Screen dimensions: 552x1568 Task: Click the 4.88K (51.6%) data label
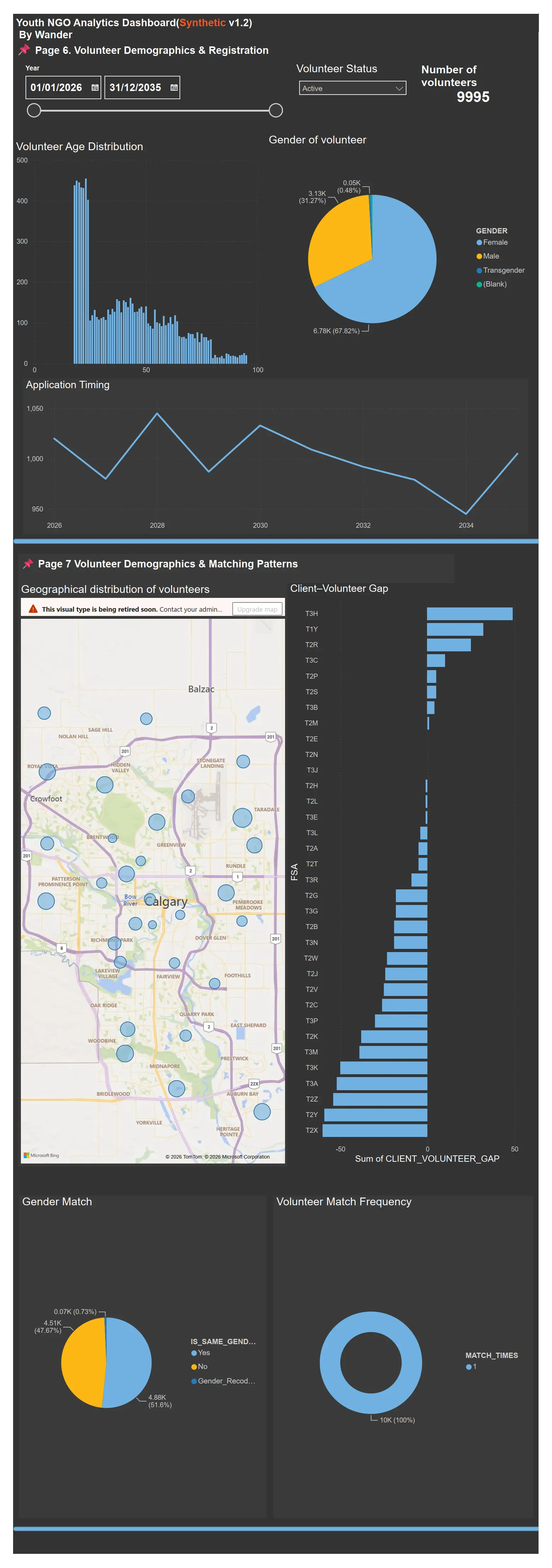pyautogui.click(x=159, y=1400)
